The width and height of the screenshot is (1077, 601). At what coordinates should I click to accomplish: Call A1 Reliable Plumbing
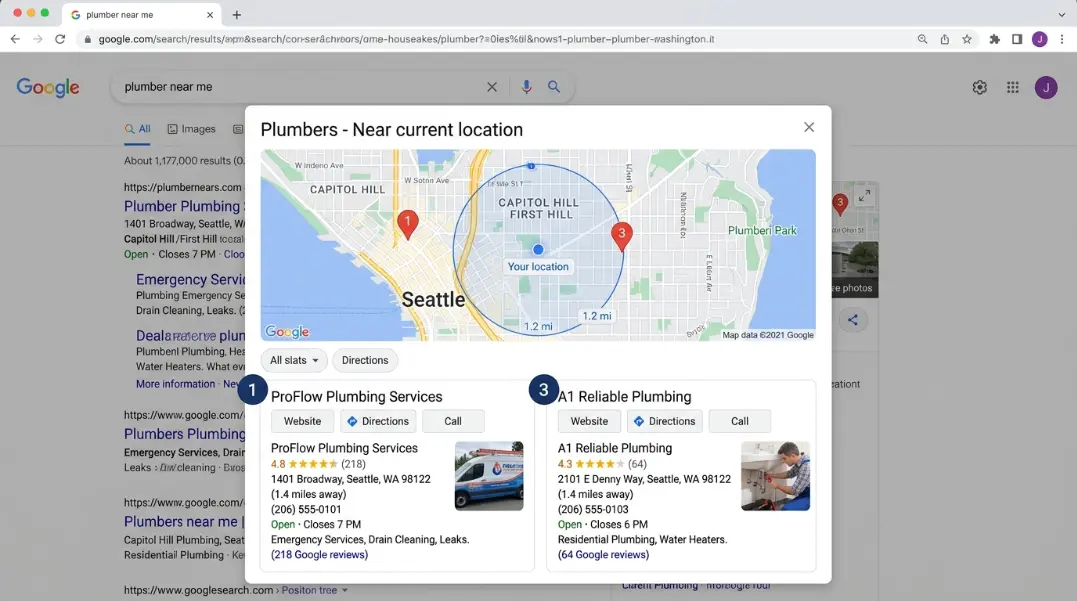[740, 421]
